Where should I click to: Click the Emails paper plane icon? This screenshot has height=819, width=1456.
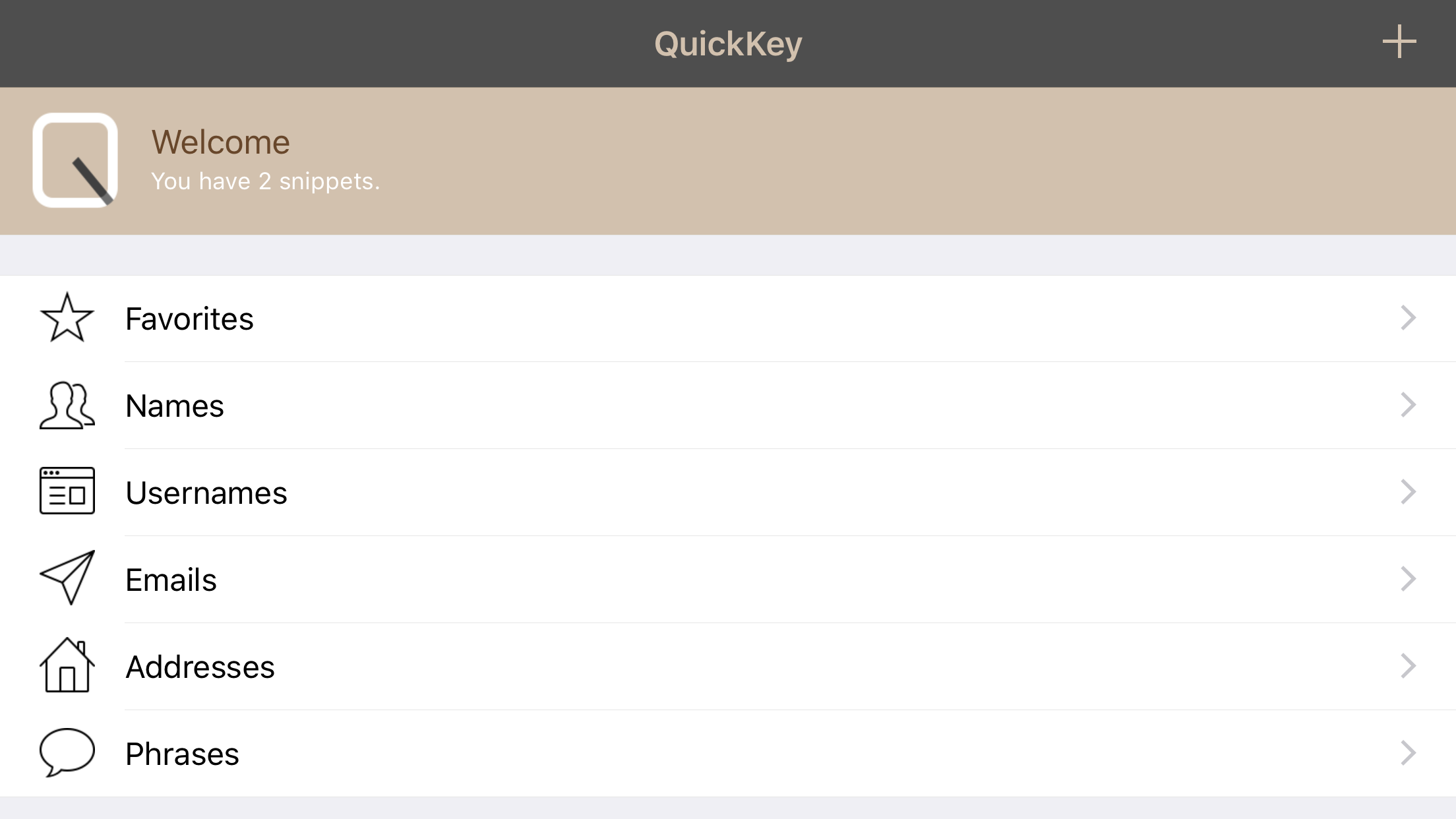(x=67, y=578)
